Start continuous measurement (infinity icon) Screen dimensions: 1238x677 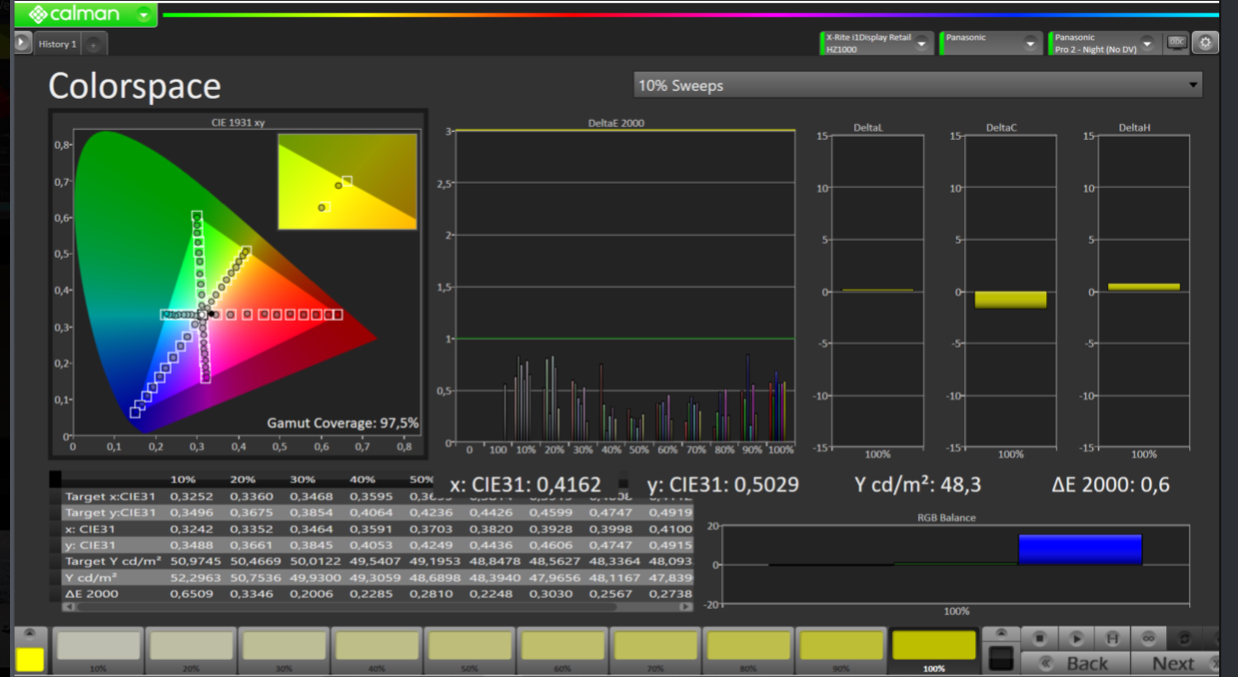click(1149, 637)
